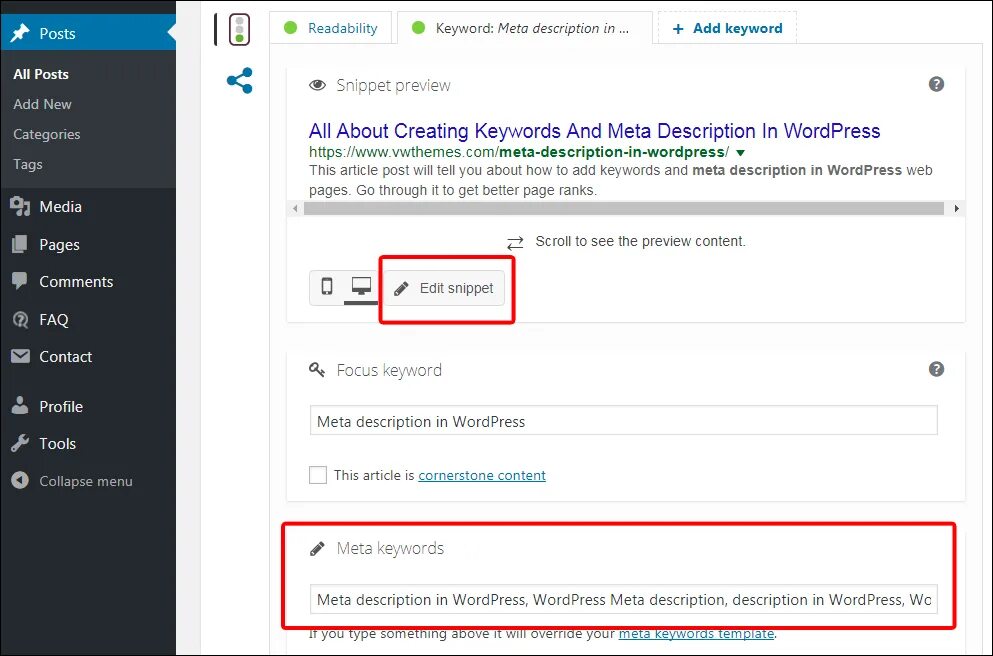Click the green Keyword tab status dot
The height and width of the screenshot is (656, 993).
click(x=418, y=28)
